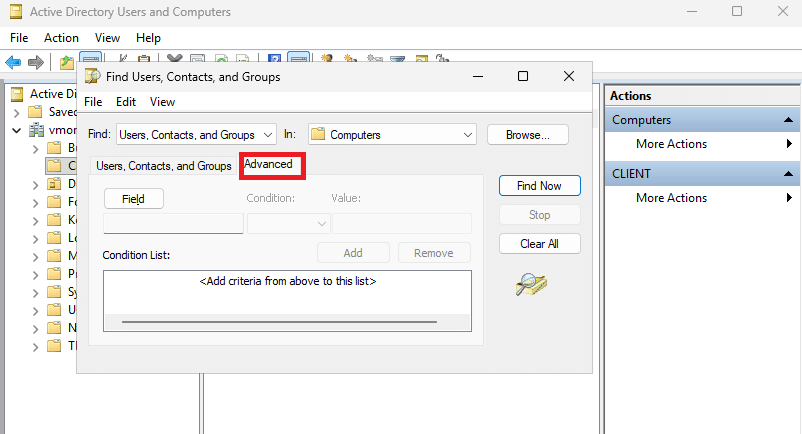The image size is (802, 434).
Task: Go forward using the gray right arrow
Action: pyautogui.click(x=35, y=62)
